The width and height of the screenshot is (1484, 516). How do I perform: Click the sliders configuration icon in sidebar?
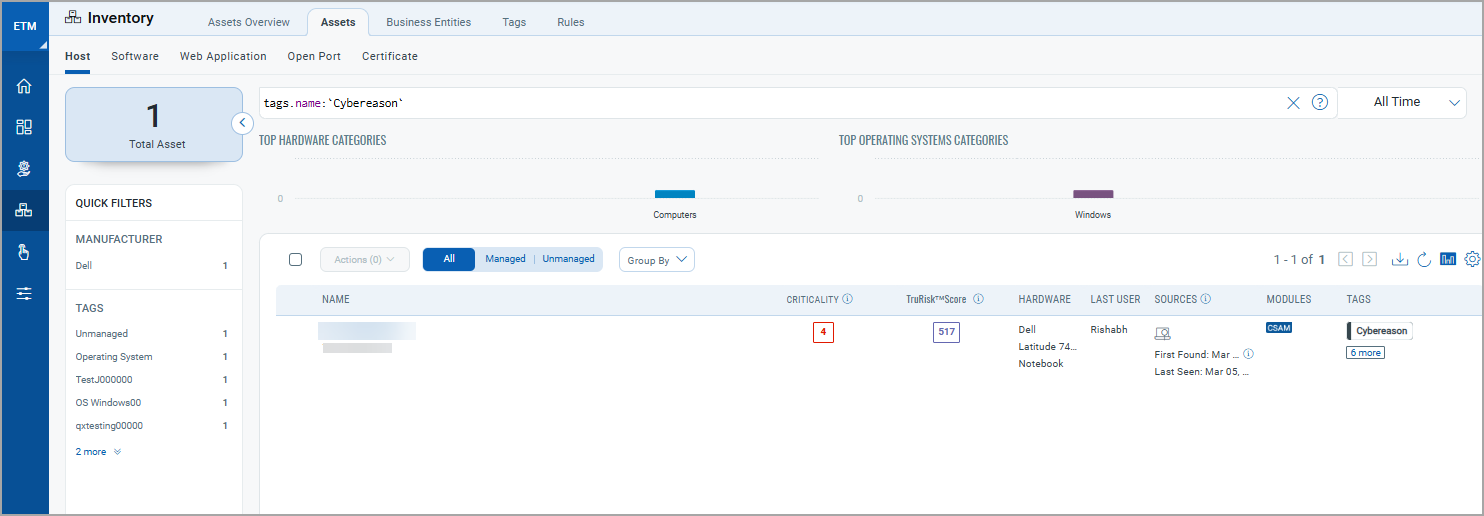click(24, 293)
